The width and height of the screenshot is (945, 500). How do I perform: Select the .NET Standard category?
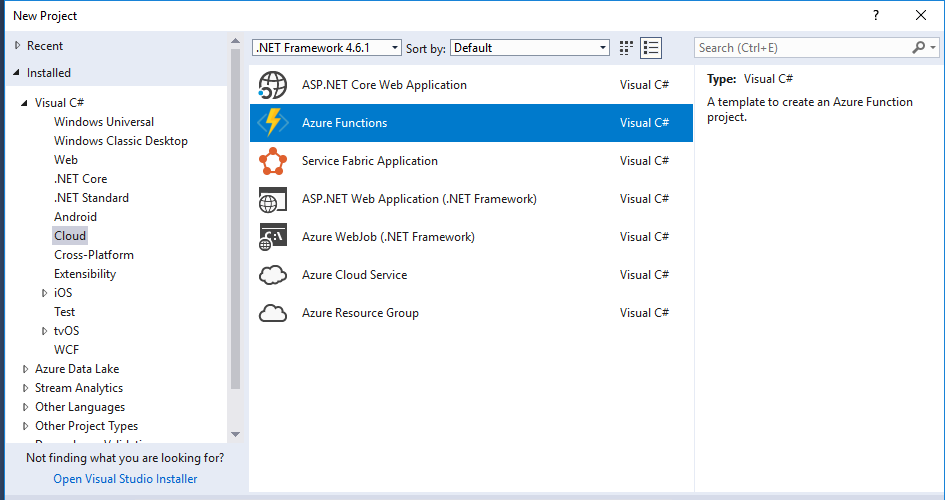pyautogui.click(x=91, y=198)
